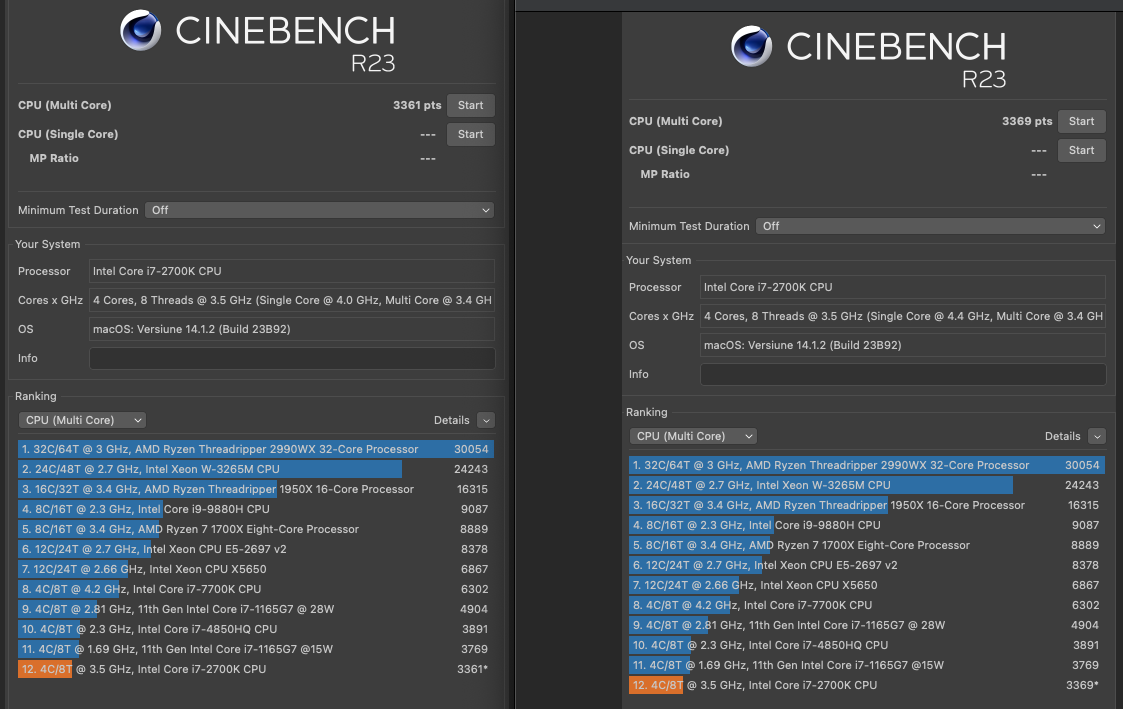Image resolution: width=1123 pixels, height=709 pixels.
Task: Click Cinebench logo icon in right window
Action: [x=751, y=46]
